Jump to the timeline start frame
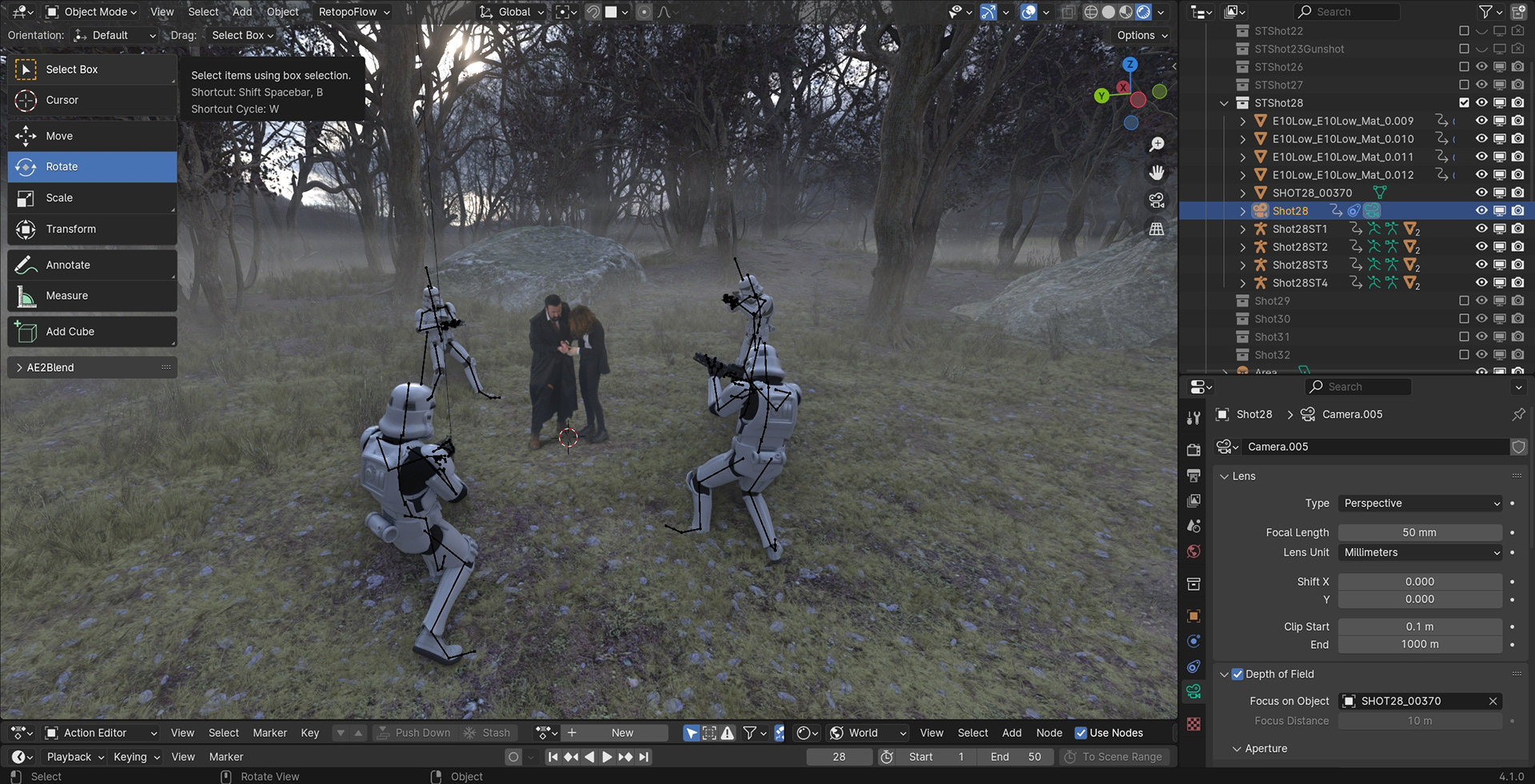The image size is (1535, 784). point(552,757)
